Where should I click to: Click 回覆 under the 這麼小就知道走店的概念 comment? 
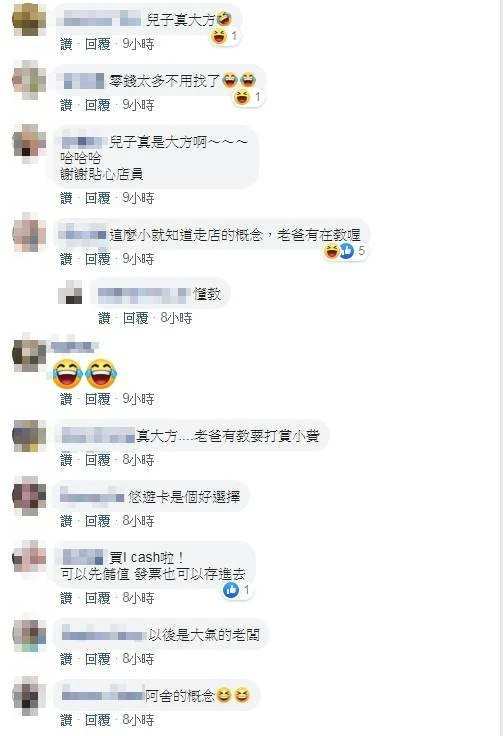pos(98,259)
